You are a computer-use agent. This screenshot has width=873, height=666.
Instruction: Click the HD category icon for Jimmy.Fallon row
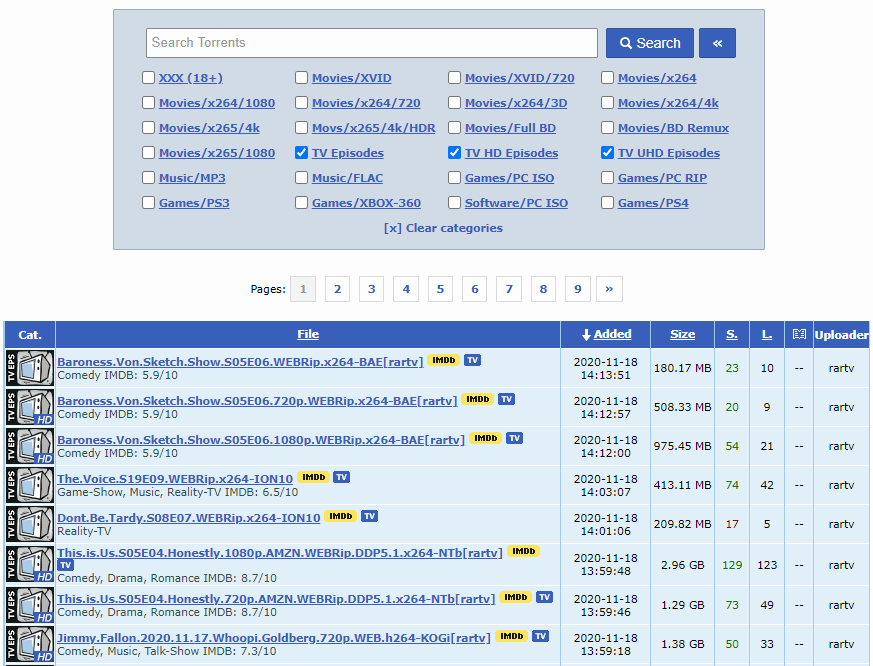tap(30, 644)
